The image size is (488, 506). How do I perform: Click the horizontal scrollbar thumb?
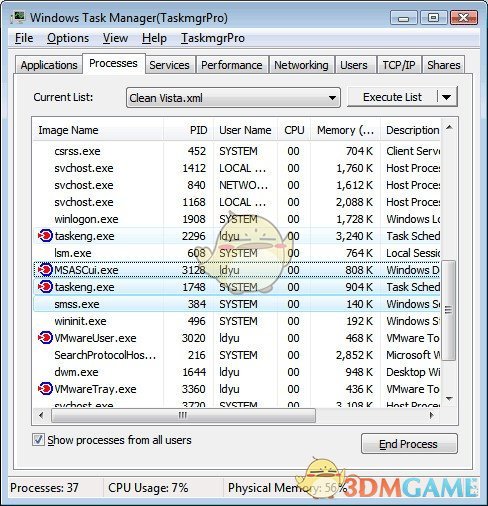tap(183, 416)
